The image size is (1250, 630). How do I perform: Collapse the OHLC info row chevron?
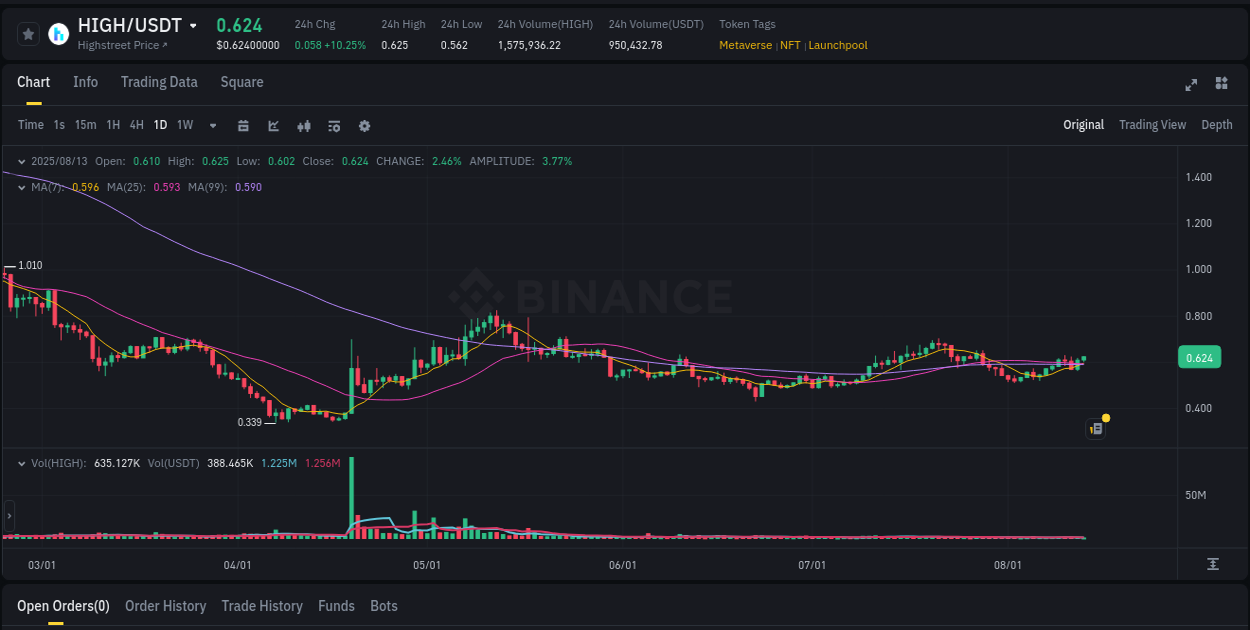pos(22,160)
